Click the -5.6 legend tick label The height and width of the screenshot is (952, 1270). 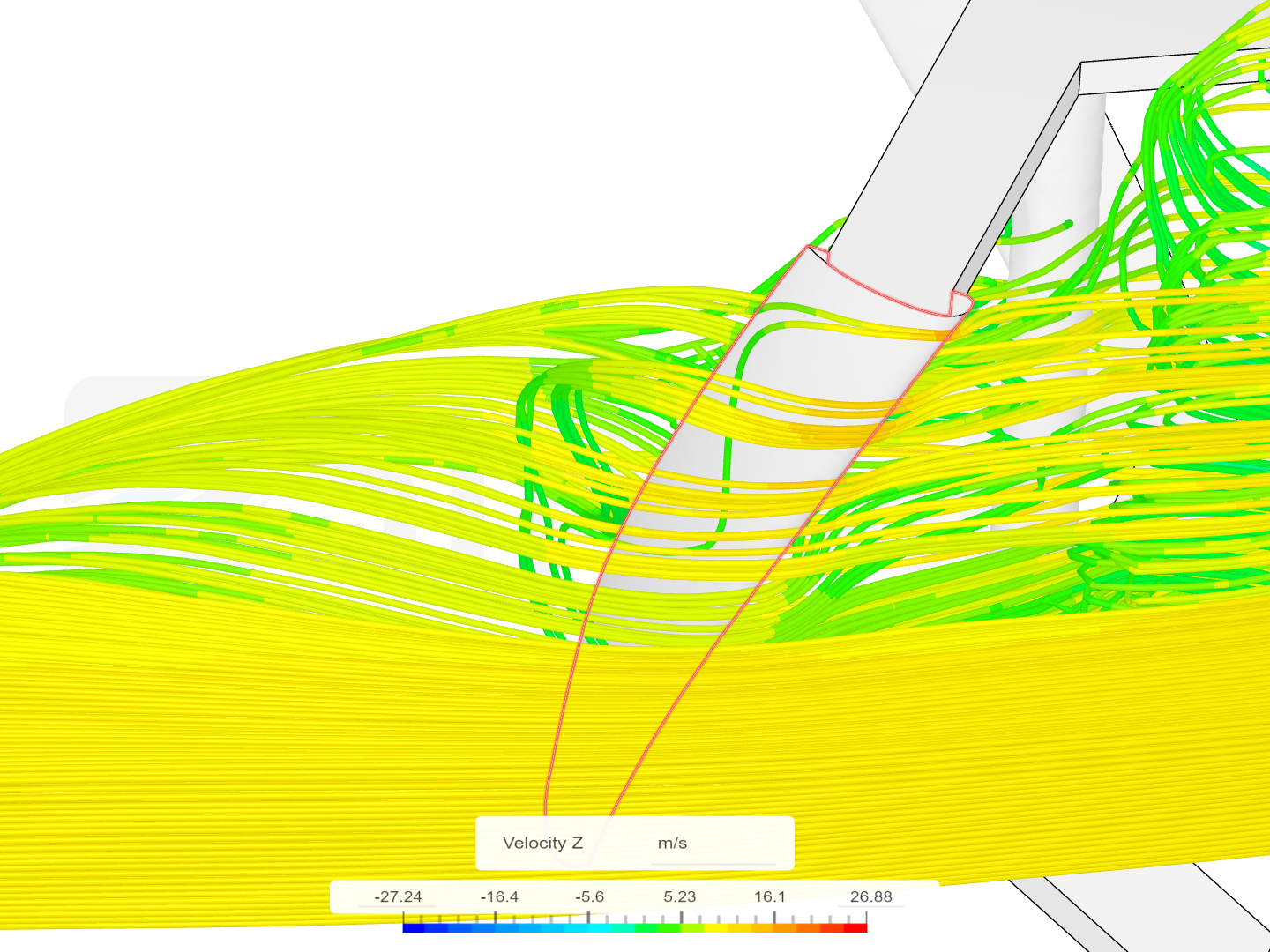tap(589, 896)
